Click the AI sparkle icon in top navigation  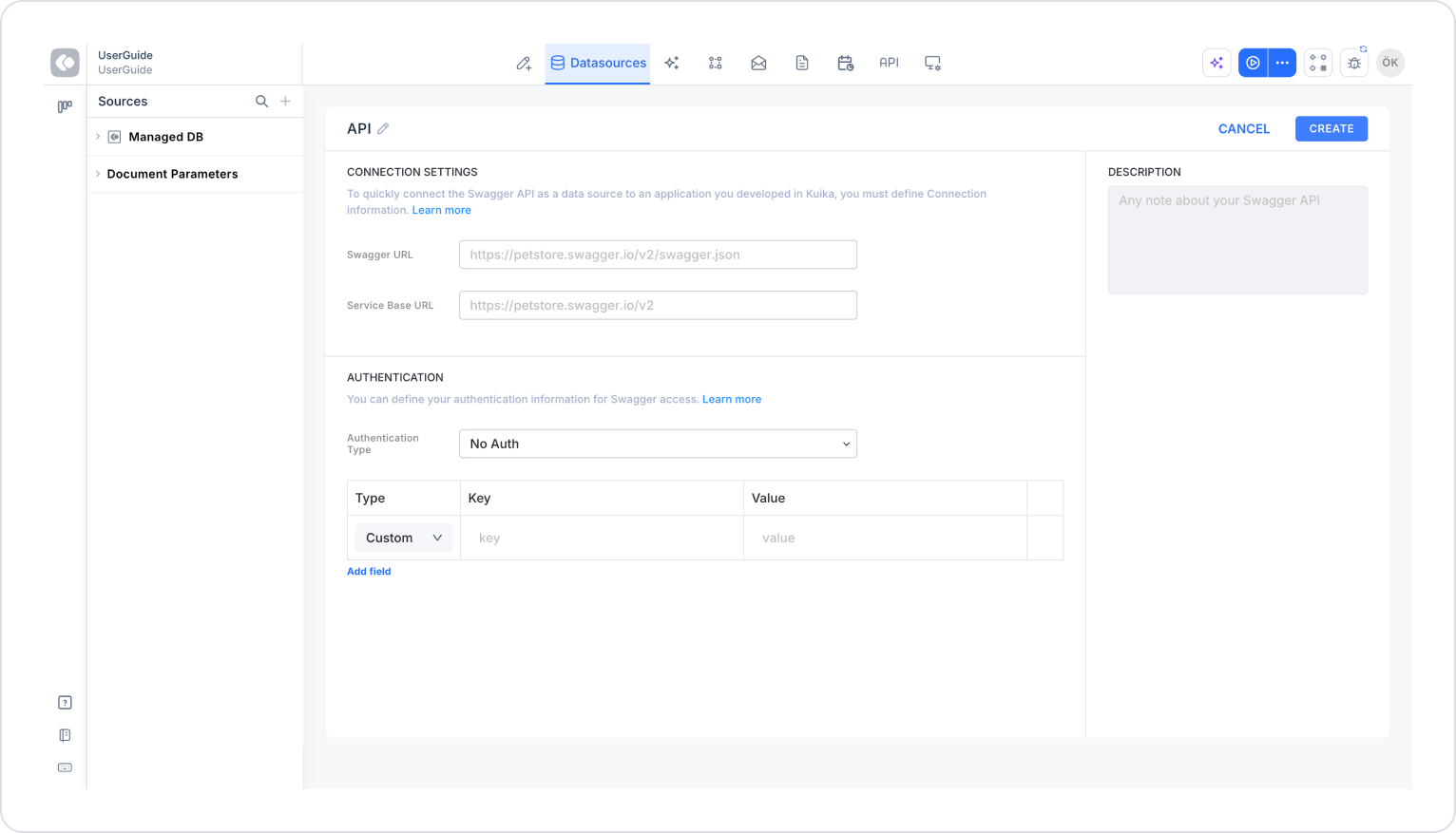click(x=672, y=64)
